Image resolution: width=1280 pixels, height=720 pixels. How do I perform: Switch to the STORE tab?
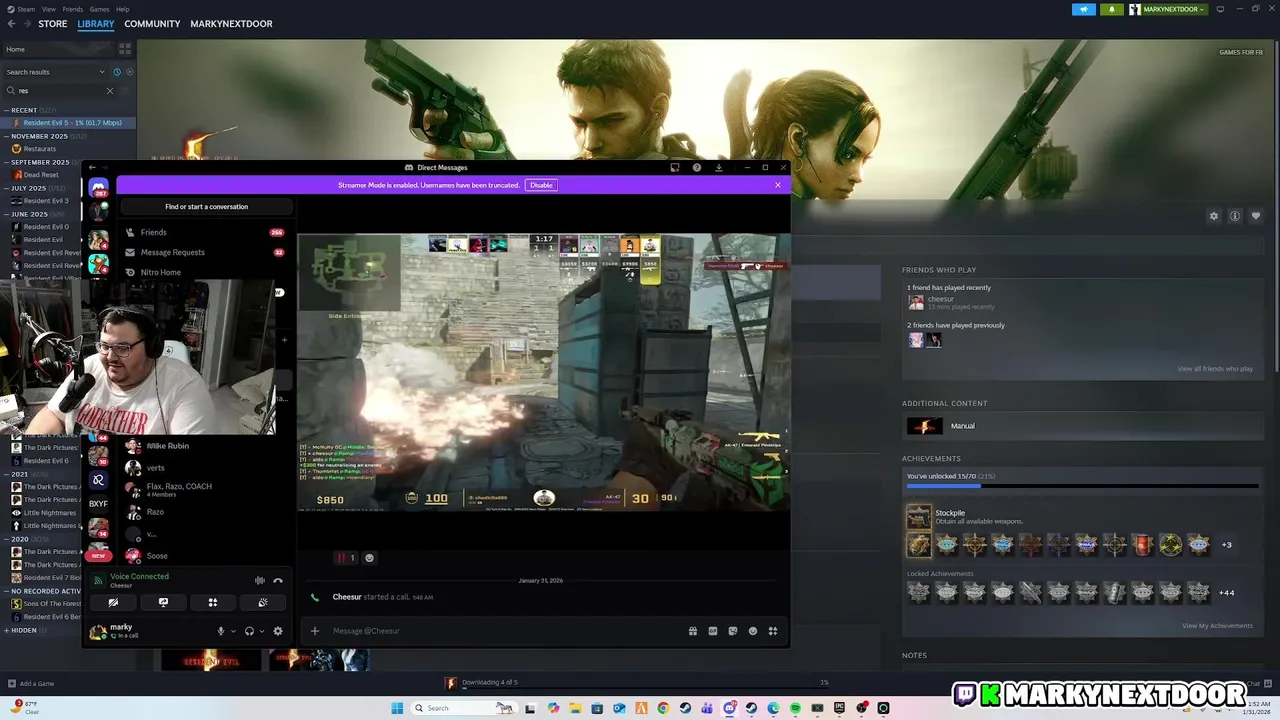tap(53, 24)
